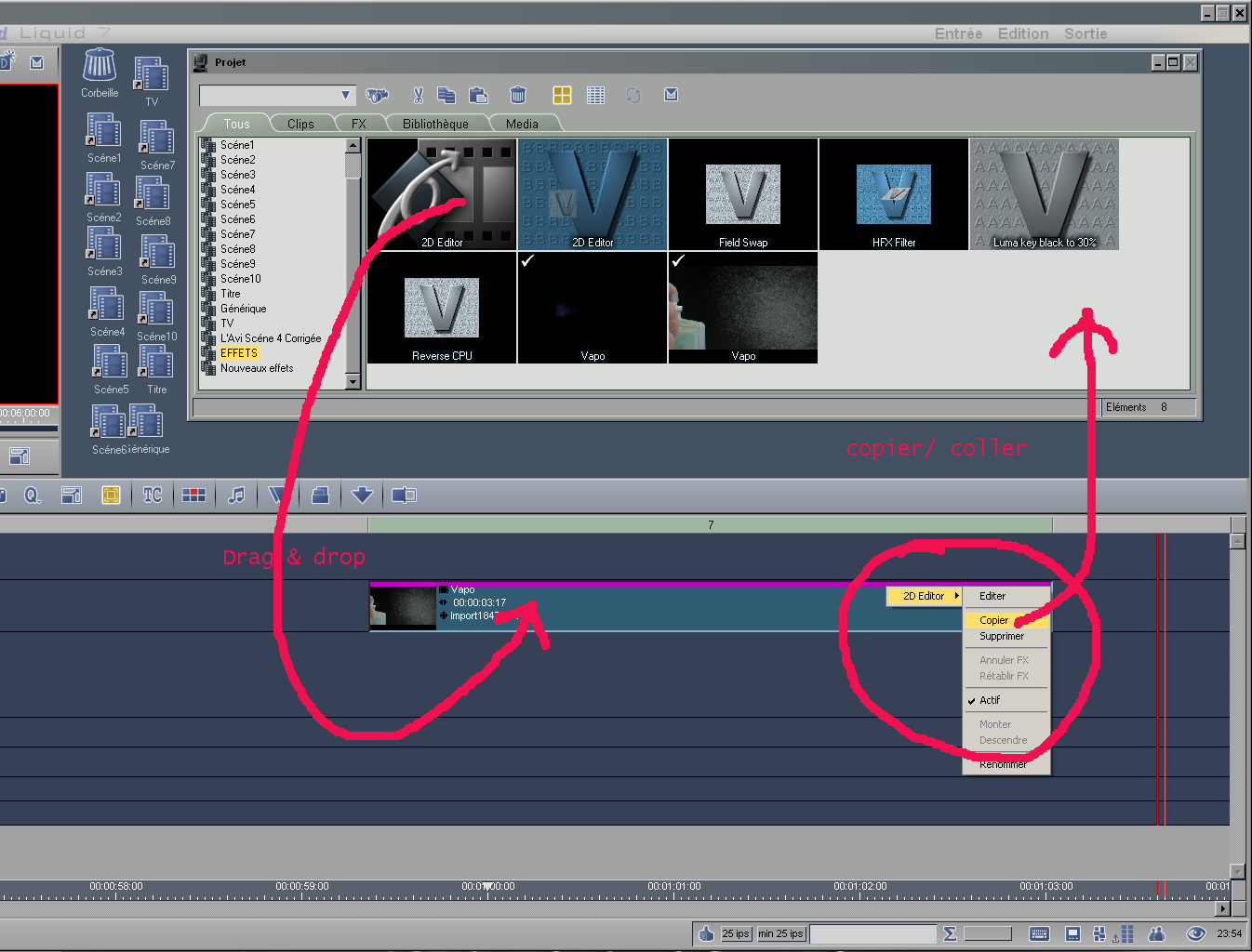Choose Copier from the context menu
The width and height of the screenshot is (1252, 952).
993,620
